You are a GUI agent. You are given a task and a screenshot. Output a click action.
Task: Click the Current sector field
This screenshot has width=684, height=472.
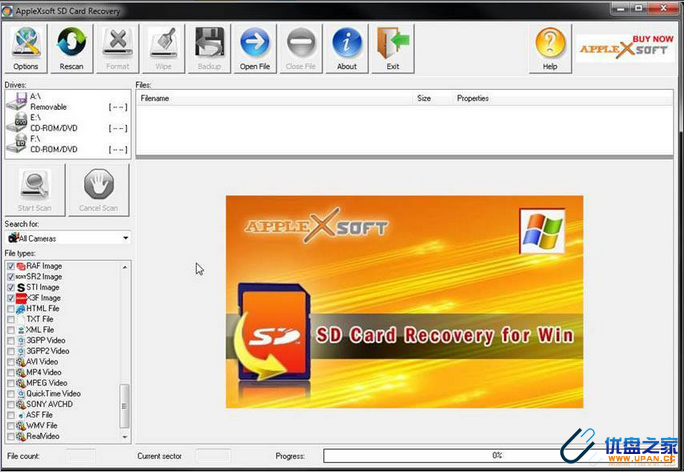(x=213, y=456)
